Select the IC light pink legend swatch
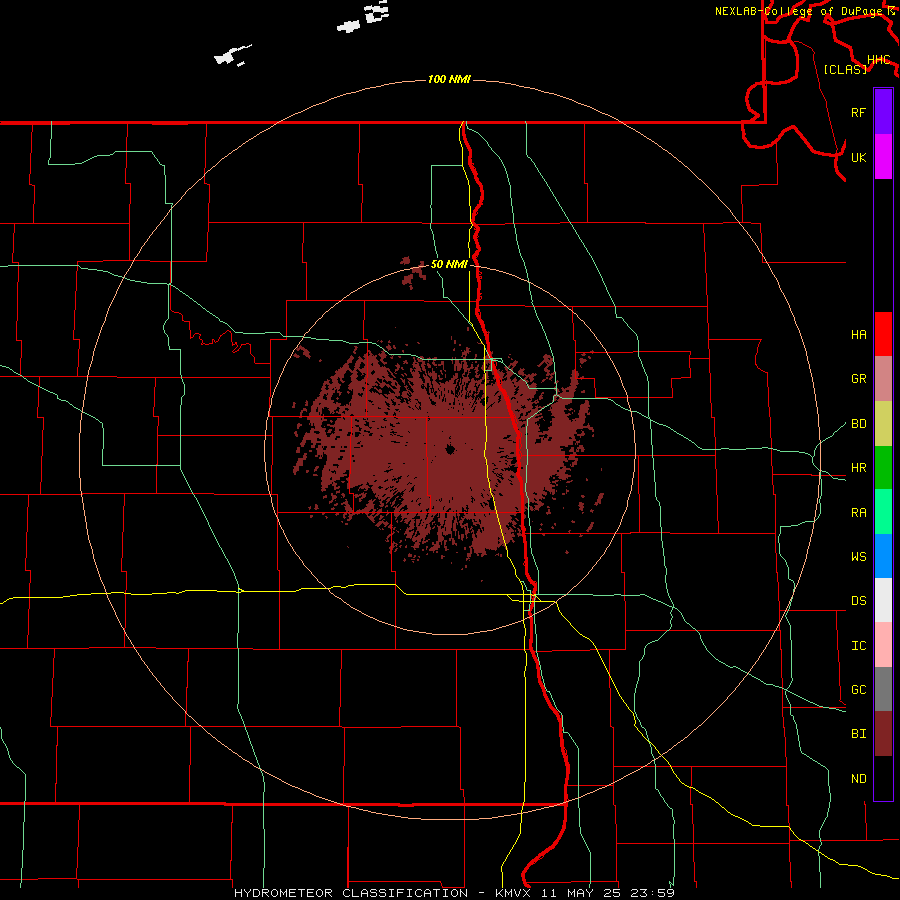900x900 pixels. click(883, 645)
